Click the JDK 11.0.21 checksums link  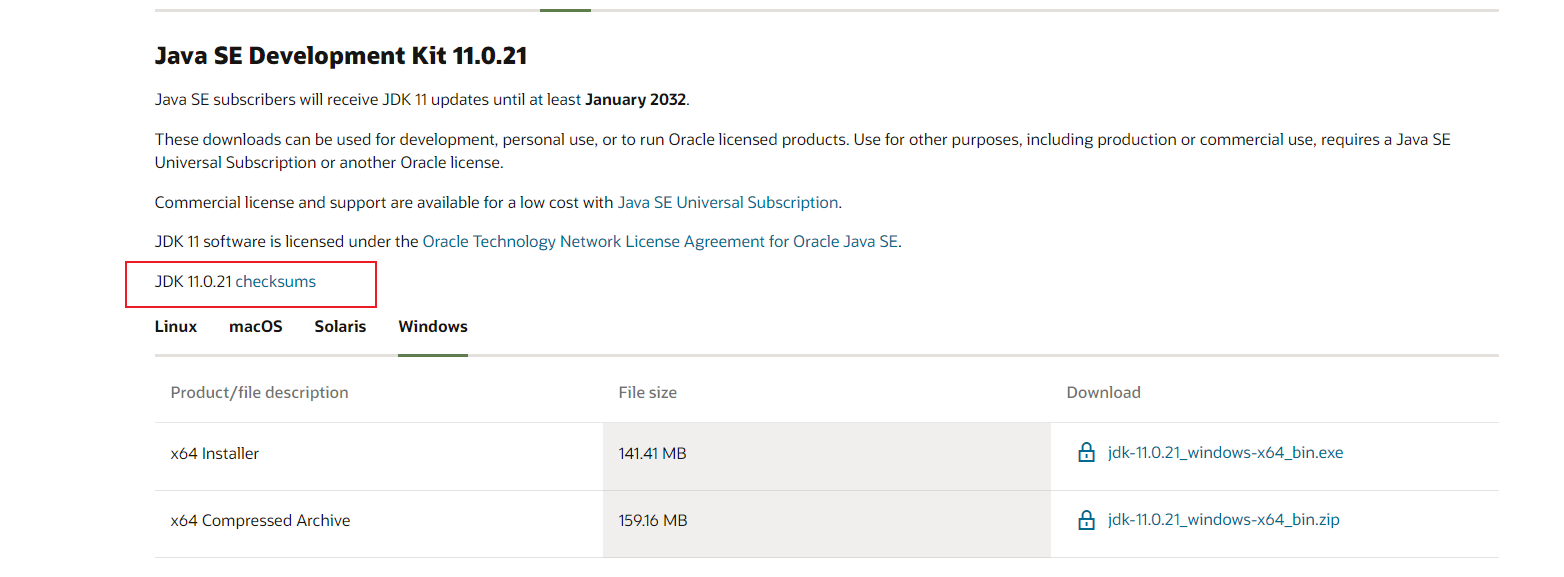[x=275, y=282]
